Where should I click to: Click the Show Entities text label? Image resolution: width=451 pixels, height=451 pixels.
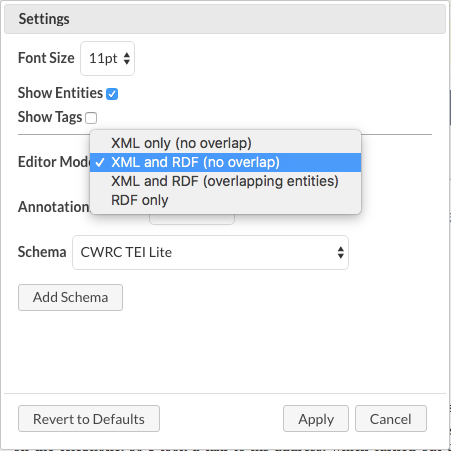(60, 93)
